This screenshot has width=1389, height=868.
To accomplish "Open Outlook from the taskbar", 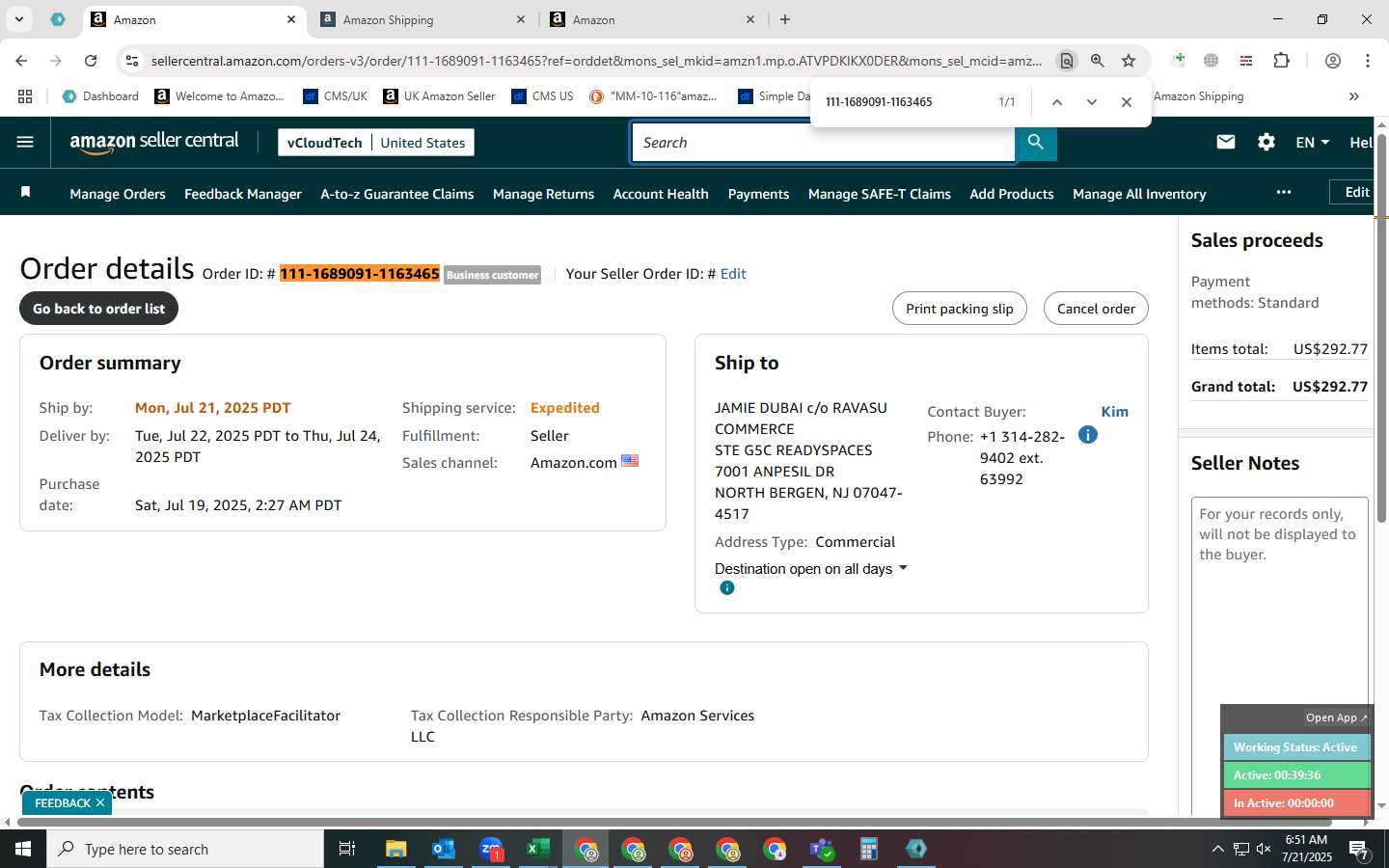I will 444,849.
